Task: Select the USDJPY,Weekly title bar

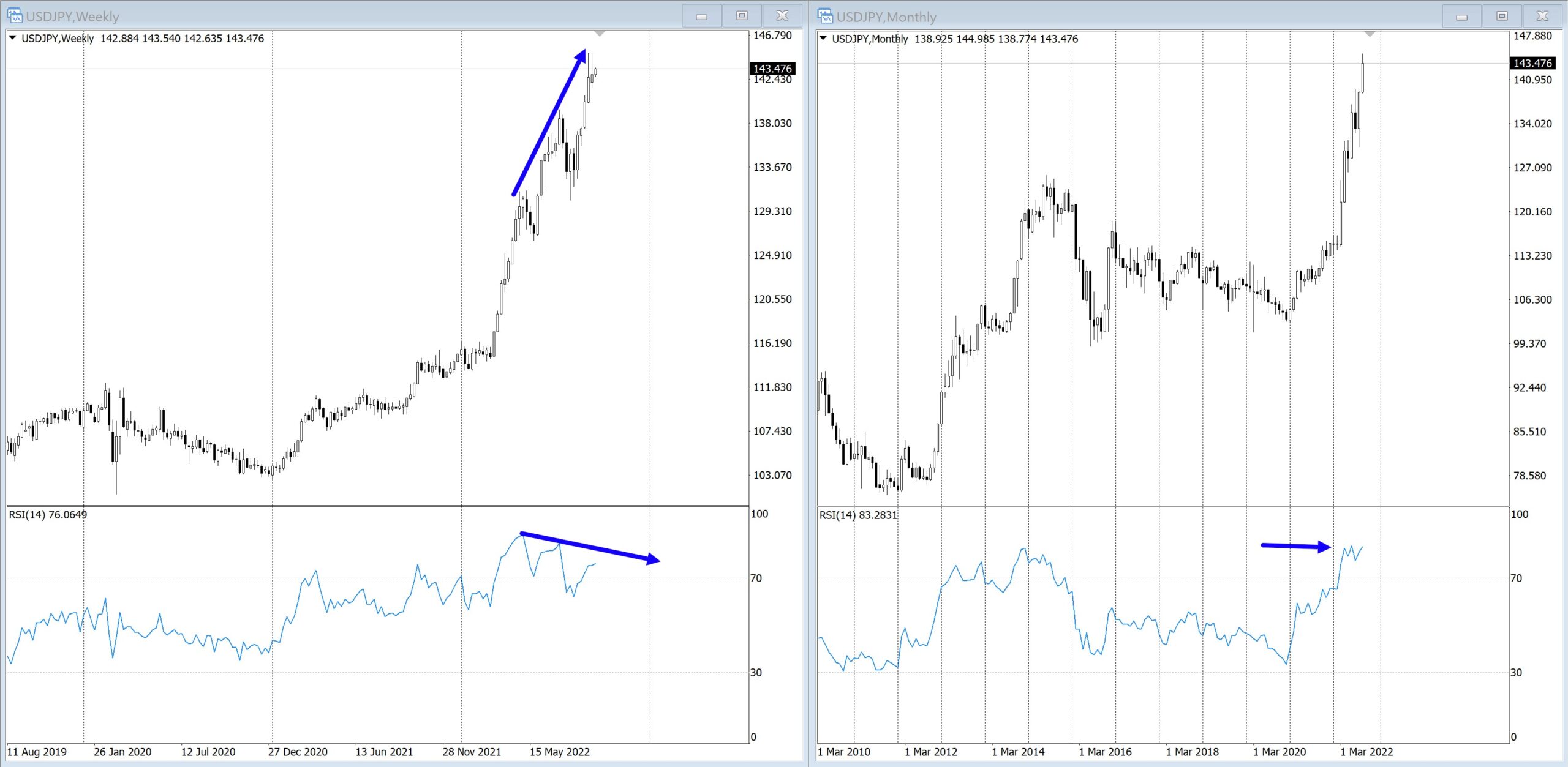Action: click(x=367, y=16)
